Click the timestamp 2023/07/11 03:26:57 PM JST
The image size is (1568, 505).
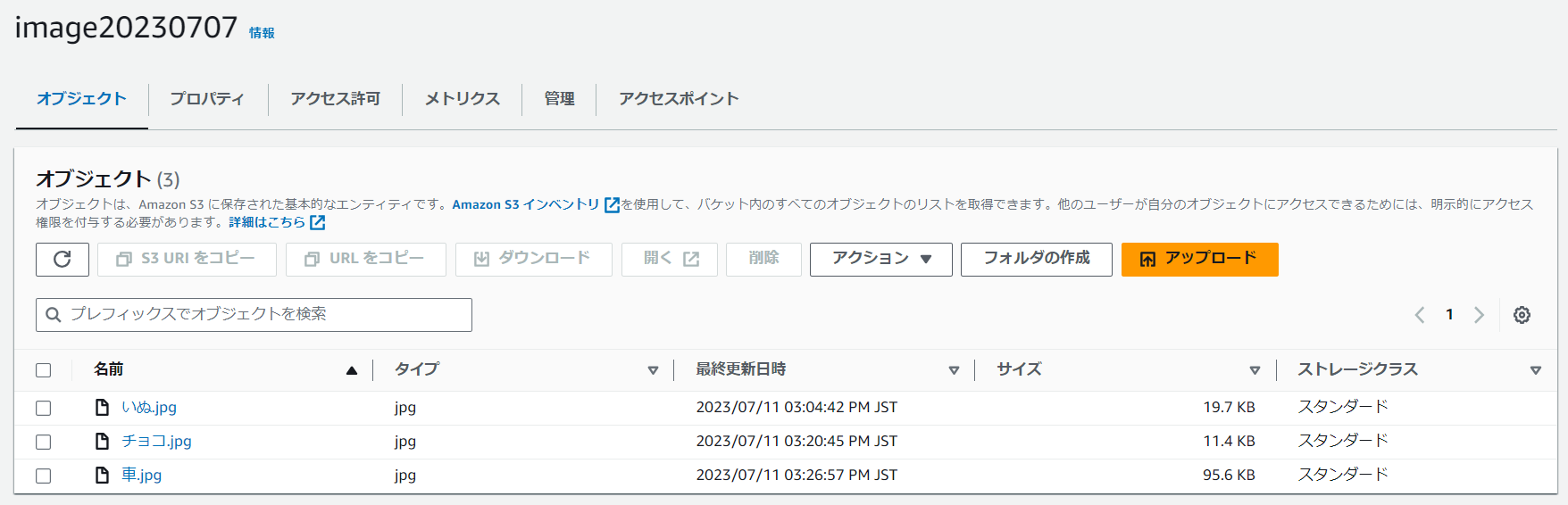797,476
